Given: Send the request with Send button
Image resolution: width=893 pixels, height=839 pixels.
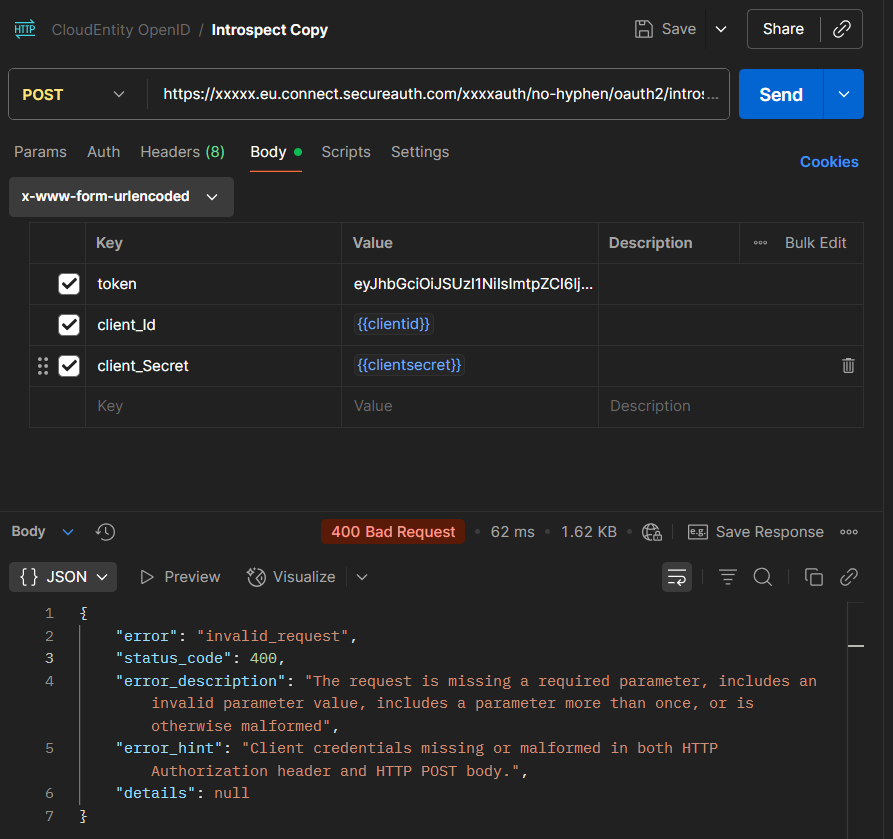Looking at the screenshot, I should click(781, 94).
